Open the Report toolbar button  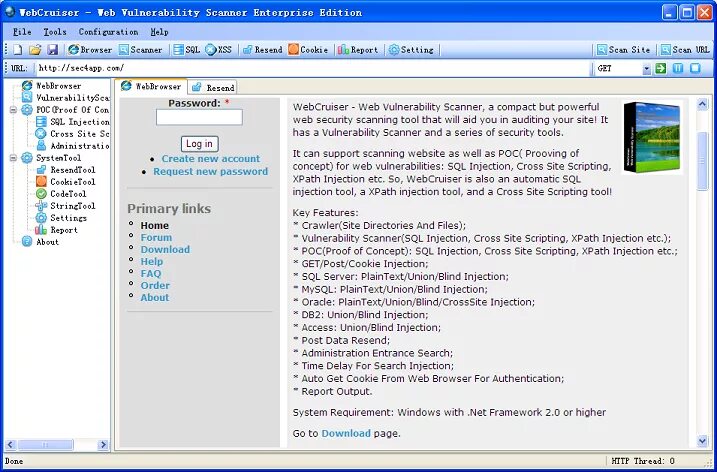[x=358, y=50]
